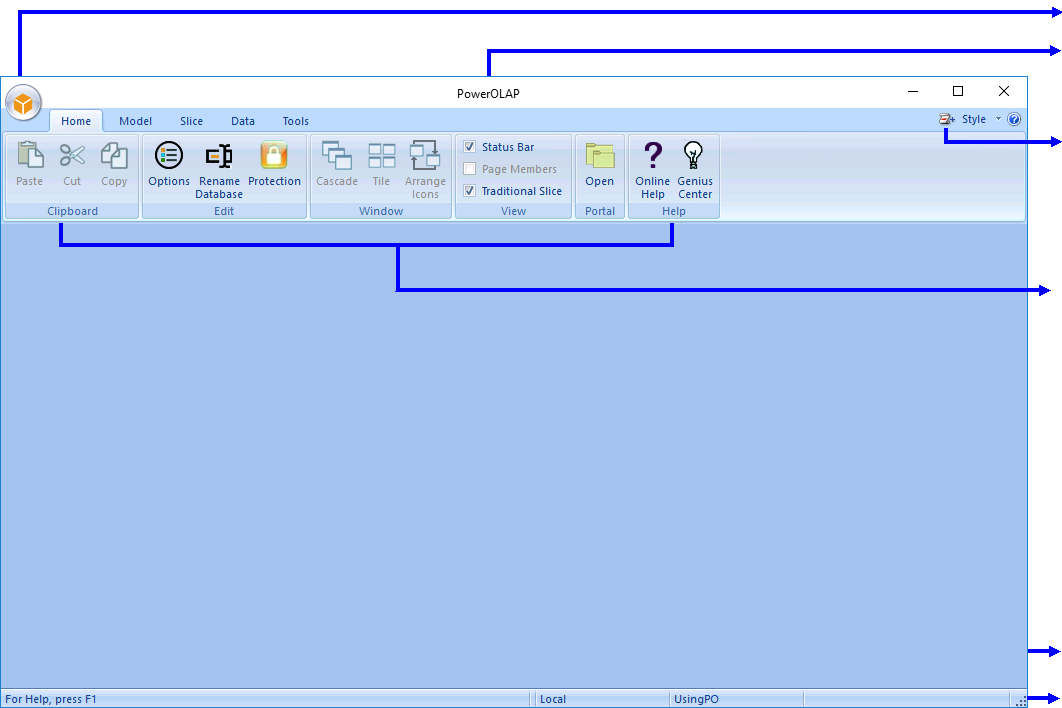Go to the Tools ribbon tab
The height and width of the screenshot is (708, 1062).
coord(295,121)
